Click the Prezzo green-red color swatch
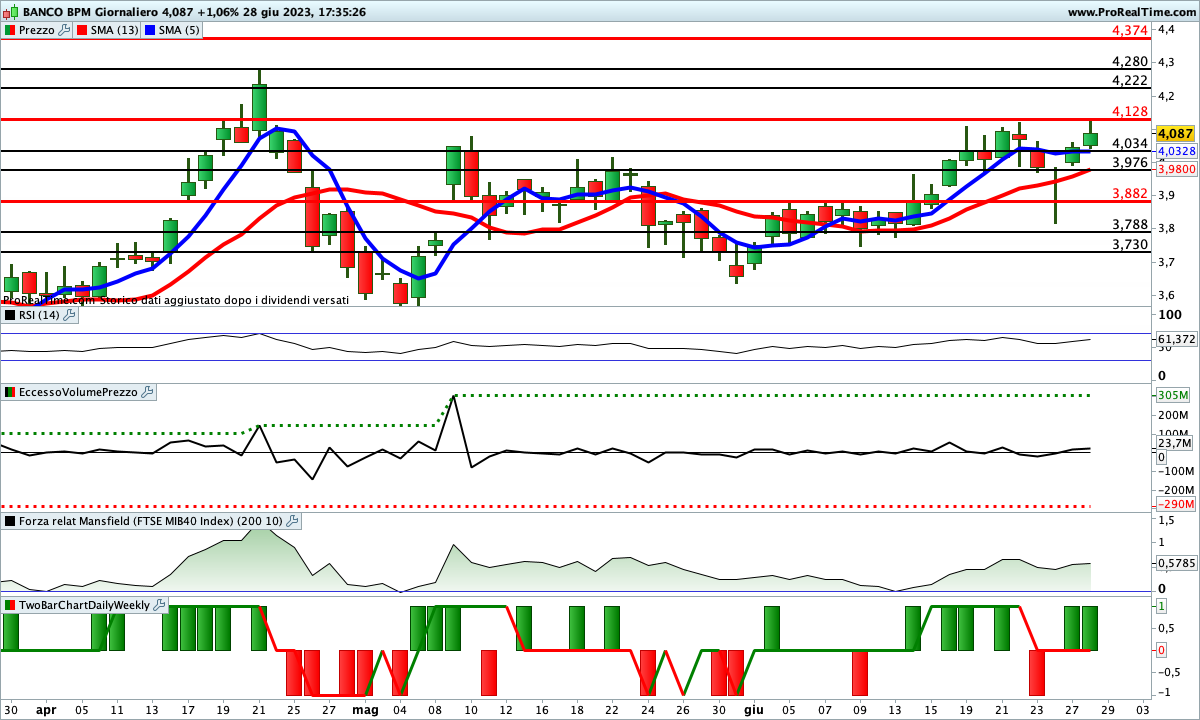Image resolution: width=1200 pixels, height=720 pixels. click(10, 30)
